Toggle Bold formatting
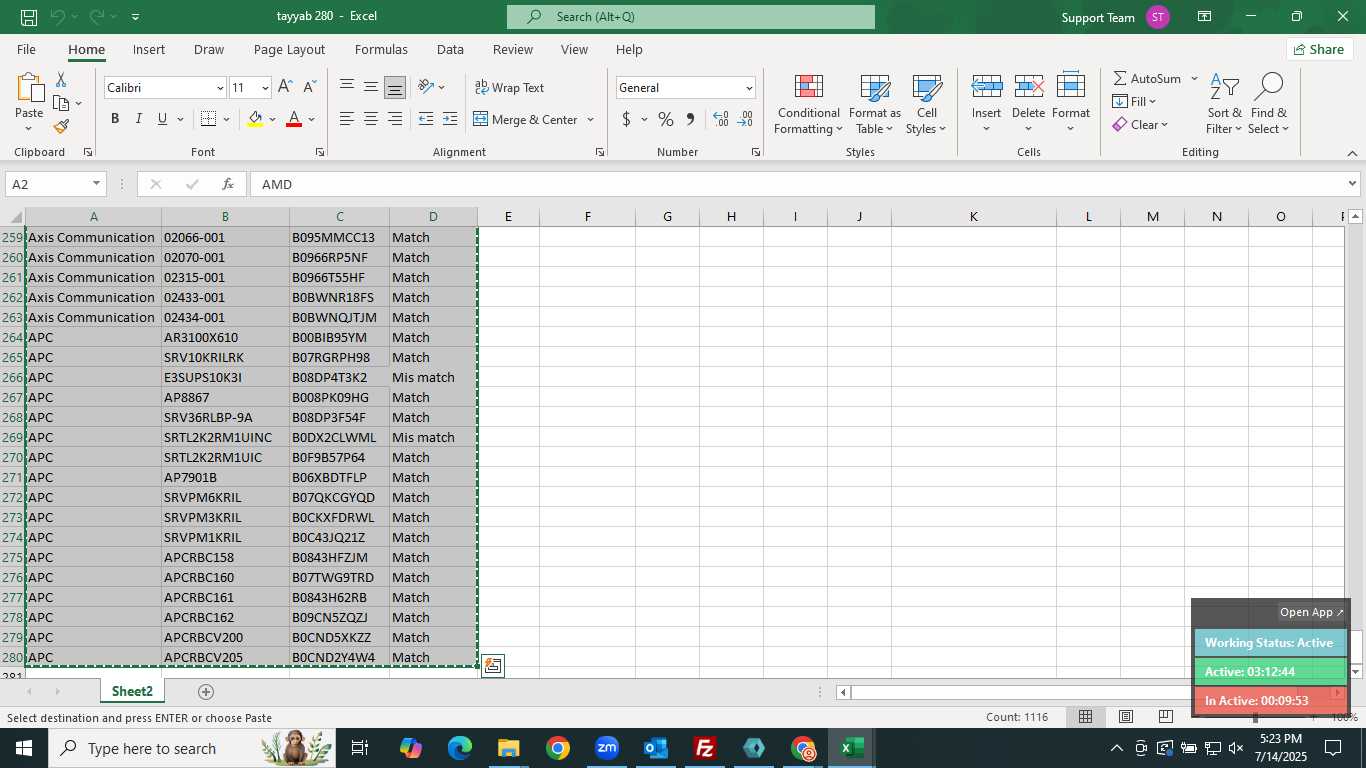The height and width of the screenshot is (768, 1366). coord(115,119)
